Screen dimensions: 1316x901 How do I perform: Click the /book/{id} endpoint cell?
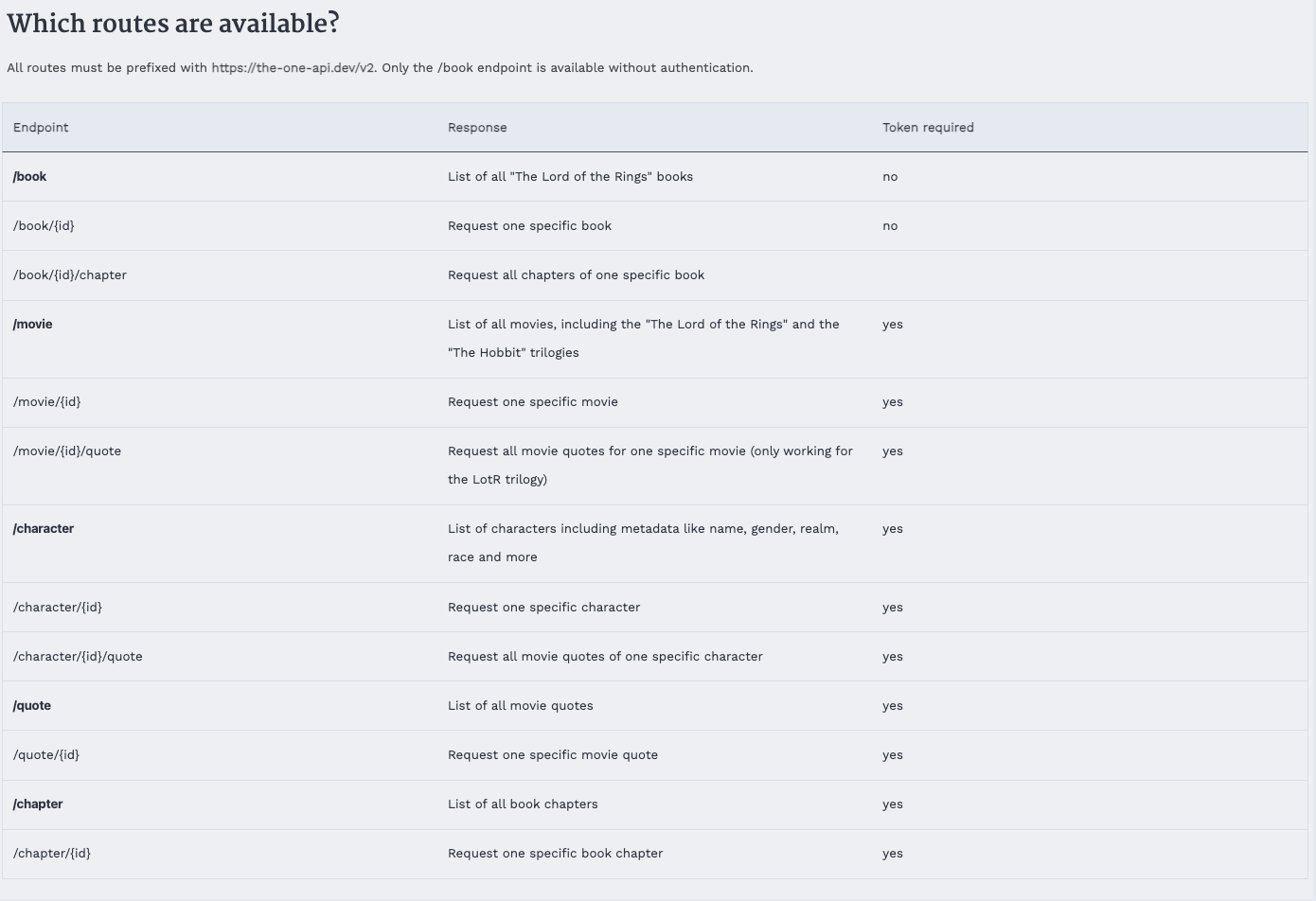[44, 226]
